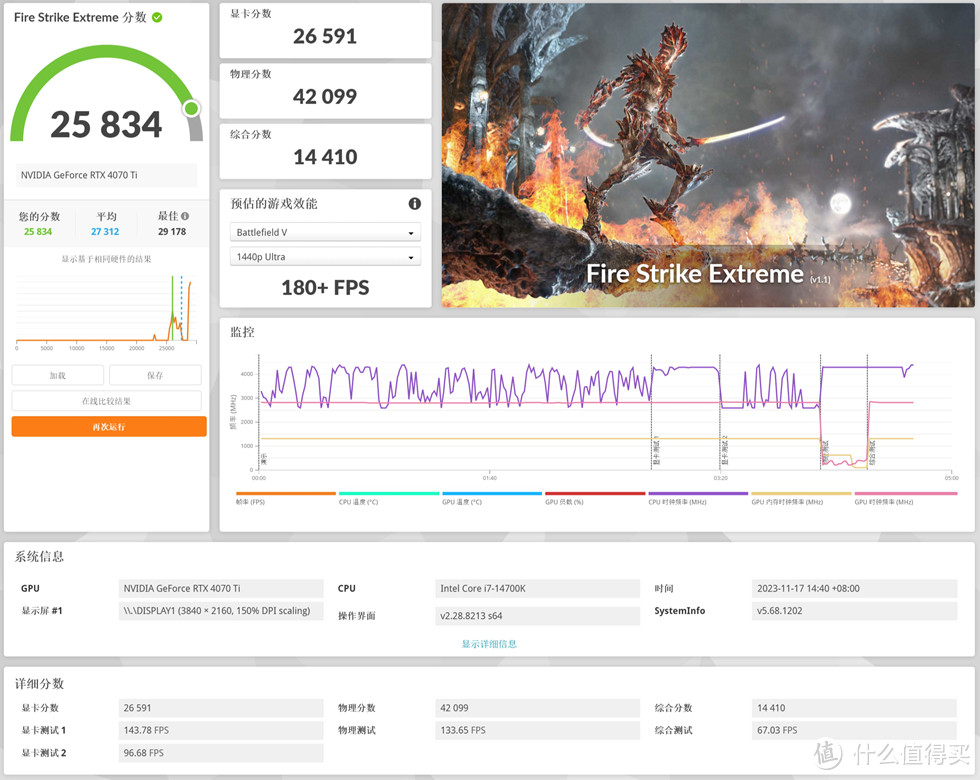The image size is (980, 780).
Task: Click the info icon next to 最佳
Action: coord(185,216)
